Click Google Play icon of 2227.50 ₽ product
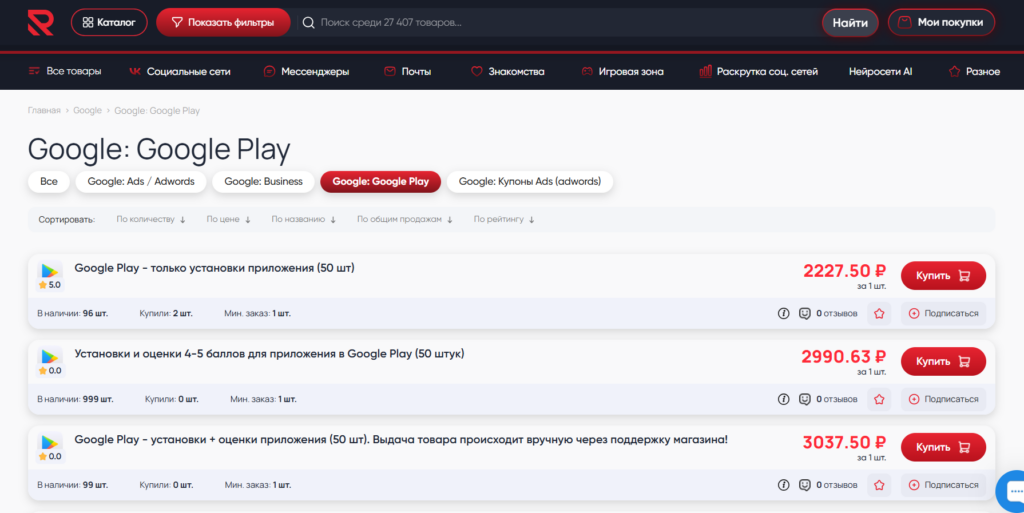 click(50, 270)
